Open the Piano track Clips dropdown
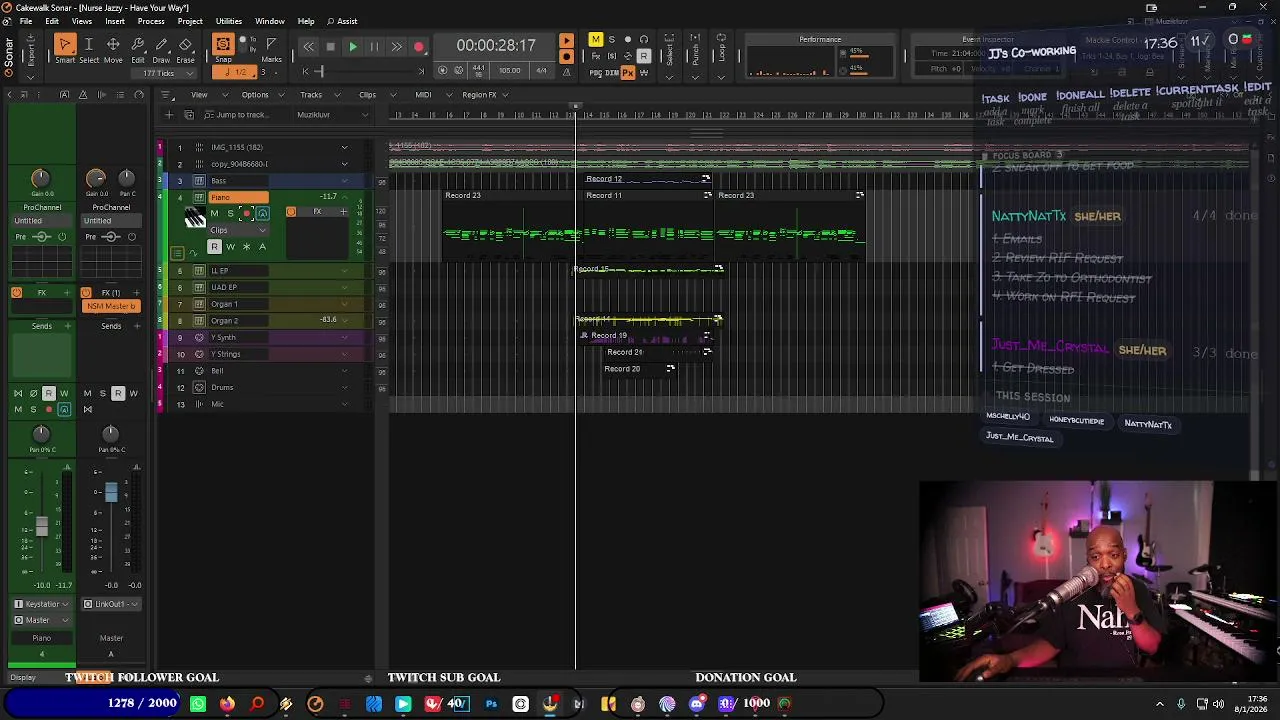The image size is (1280, 720). [x=238, y=230]
